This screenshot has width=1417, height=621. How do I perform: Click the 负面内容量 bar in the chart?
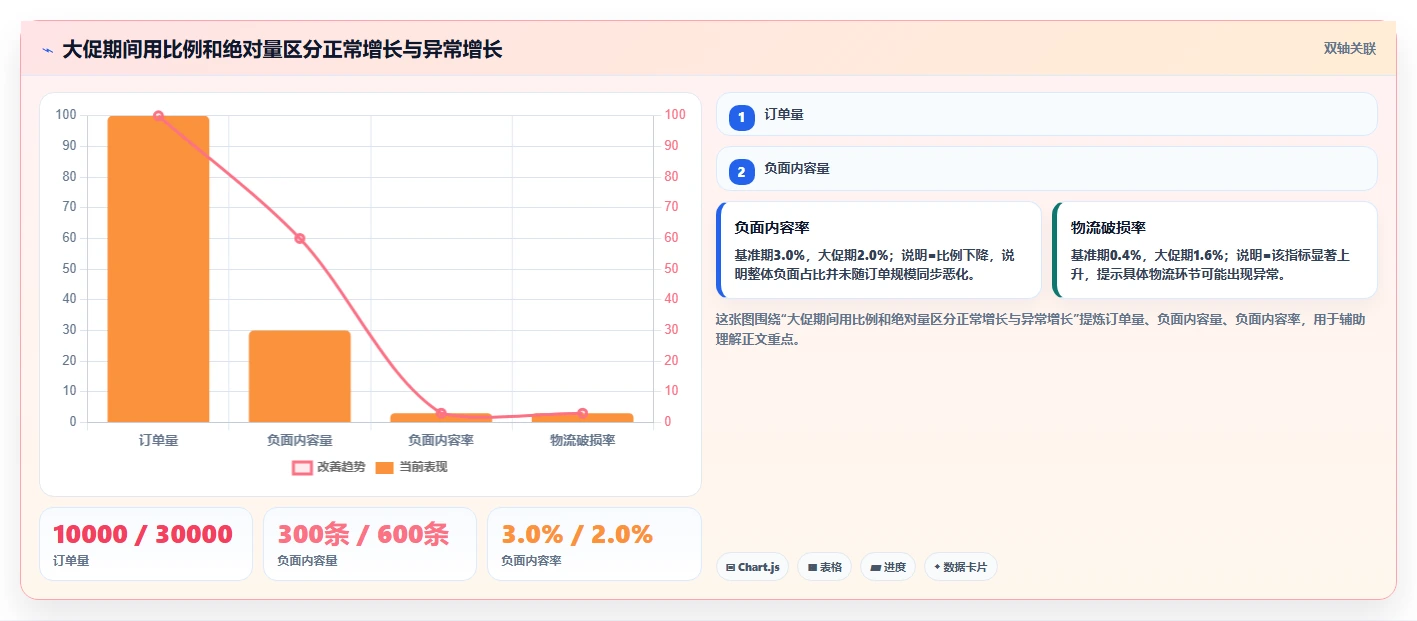tap(300, 376)
